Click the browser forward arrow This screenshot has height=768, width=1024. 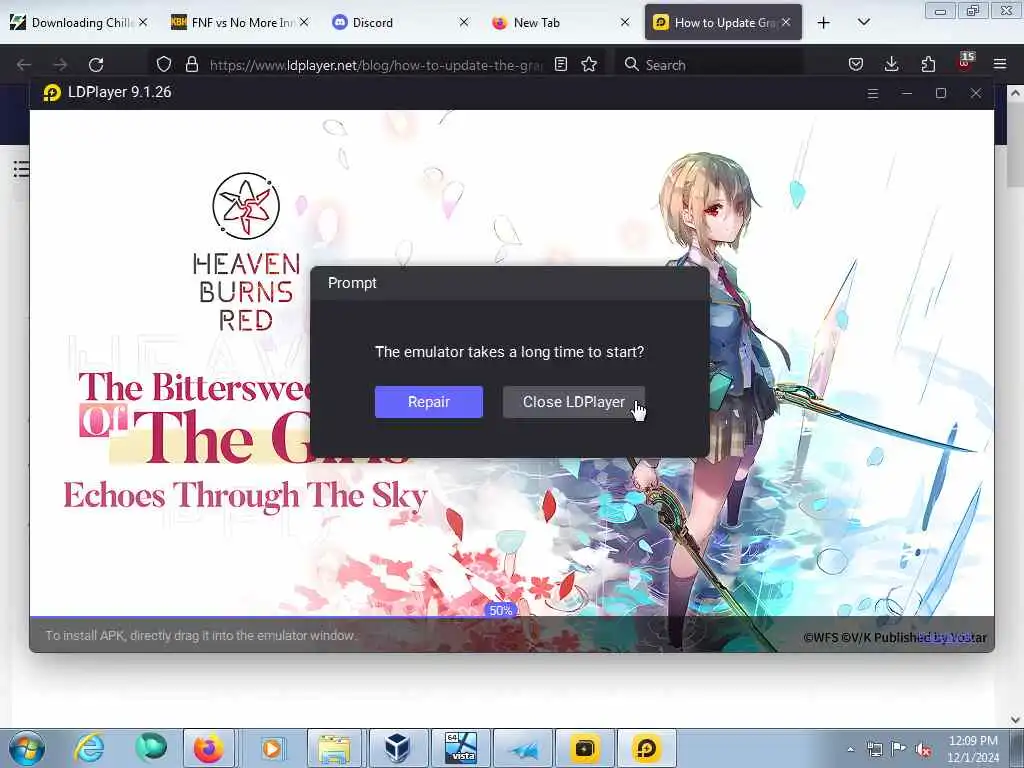coord(60,64)
